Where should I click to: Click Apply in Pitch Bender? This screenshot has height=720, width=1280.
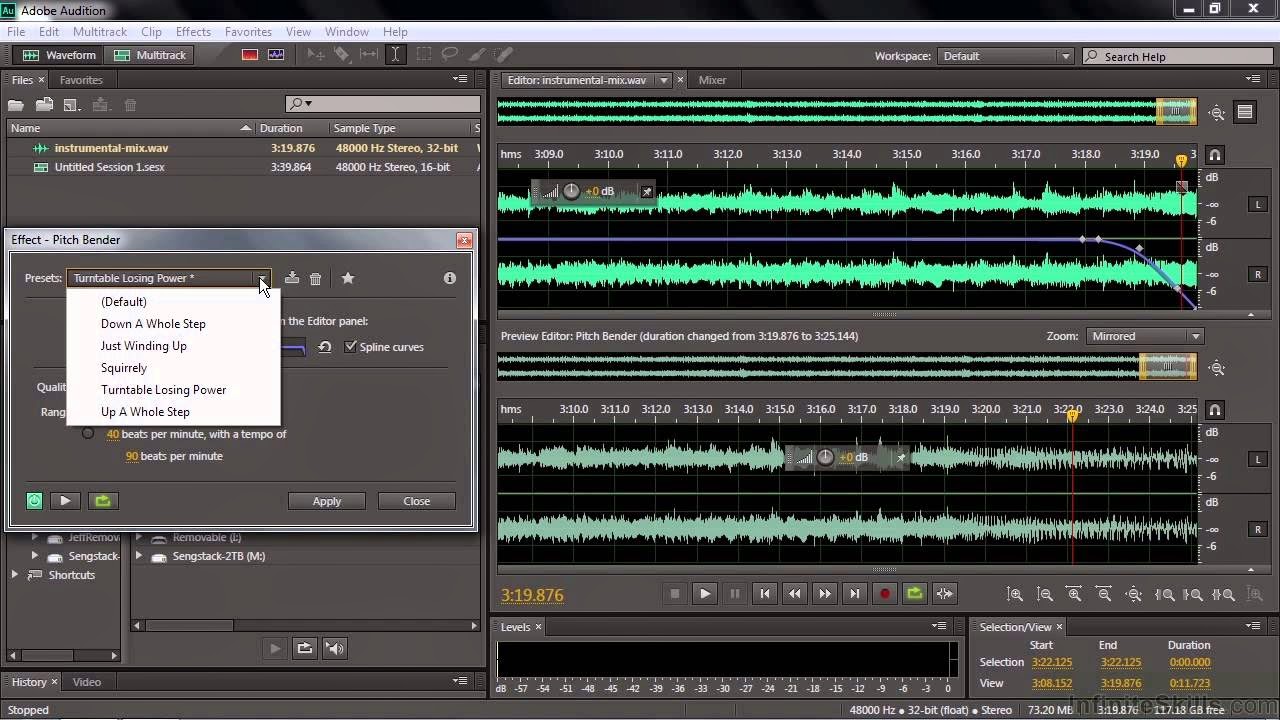click(327, 501)
